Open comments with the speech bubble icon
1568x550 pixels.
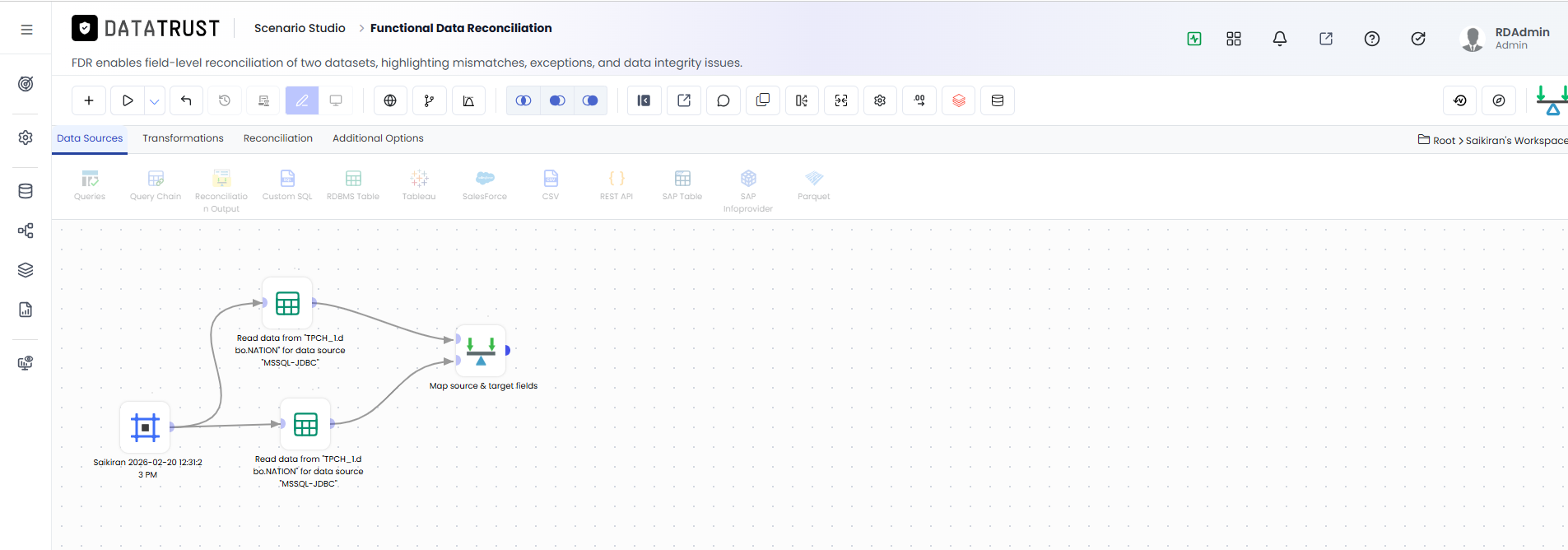pos(724,100)
